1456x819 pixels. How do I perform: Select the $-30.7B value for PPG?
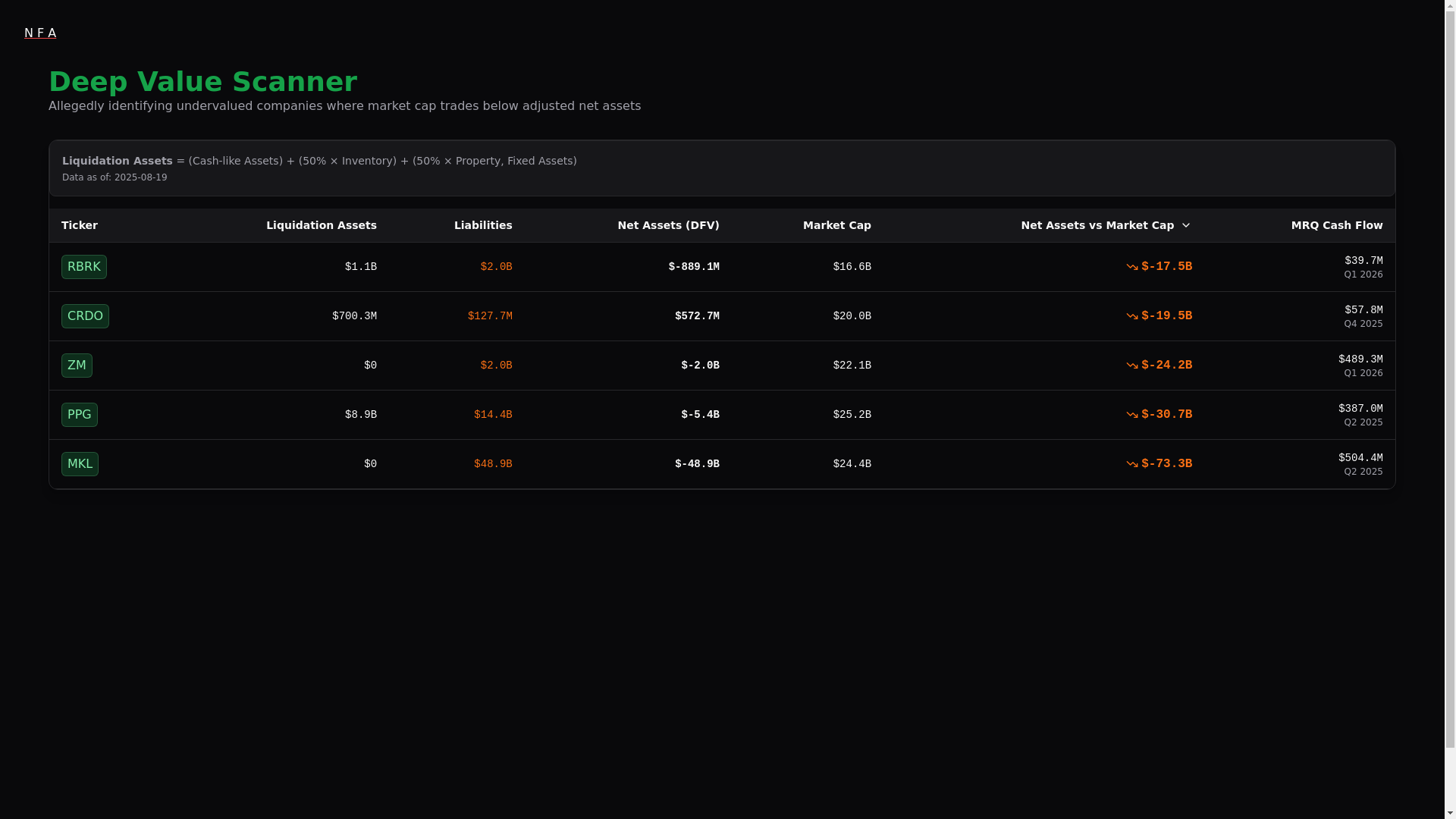(x=1167, y=415)
